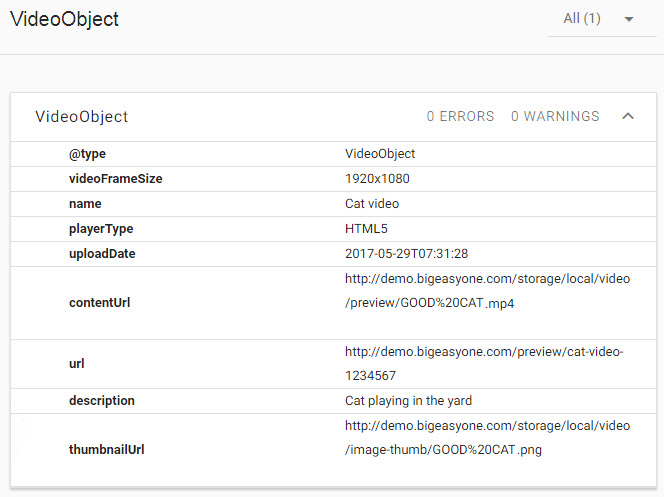The width and height of the screenshot is (664, 497).
Task: Select the @type property row
Action: [x=87, y=154]
